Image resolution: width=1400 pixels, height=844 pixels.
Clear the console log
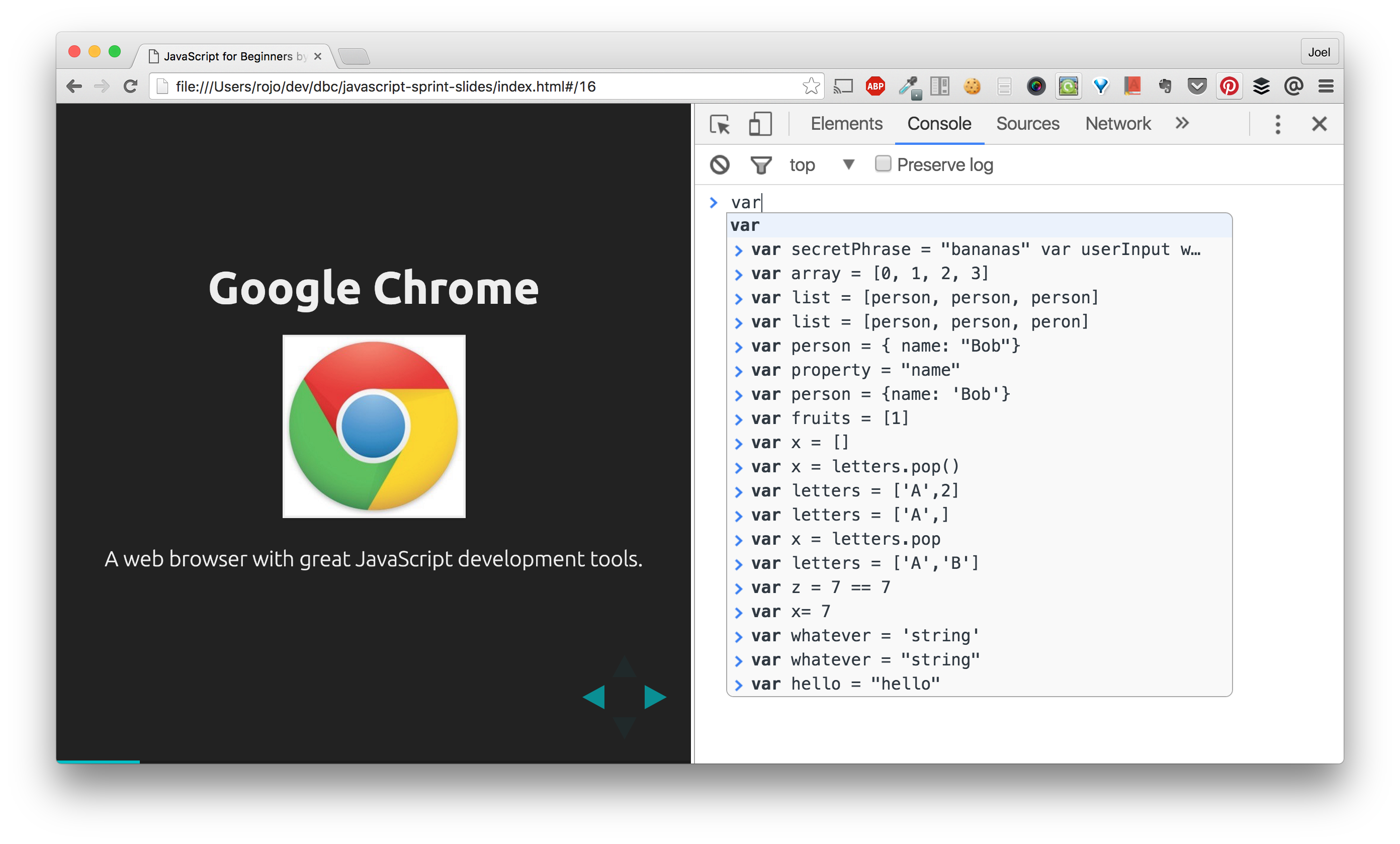point(719,165)
